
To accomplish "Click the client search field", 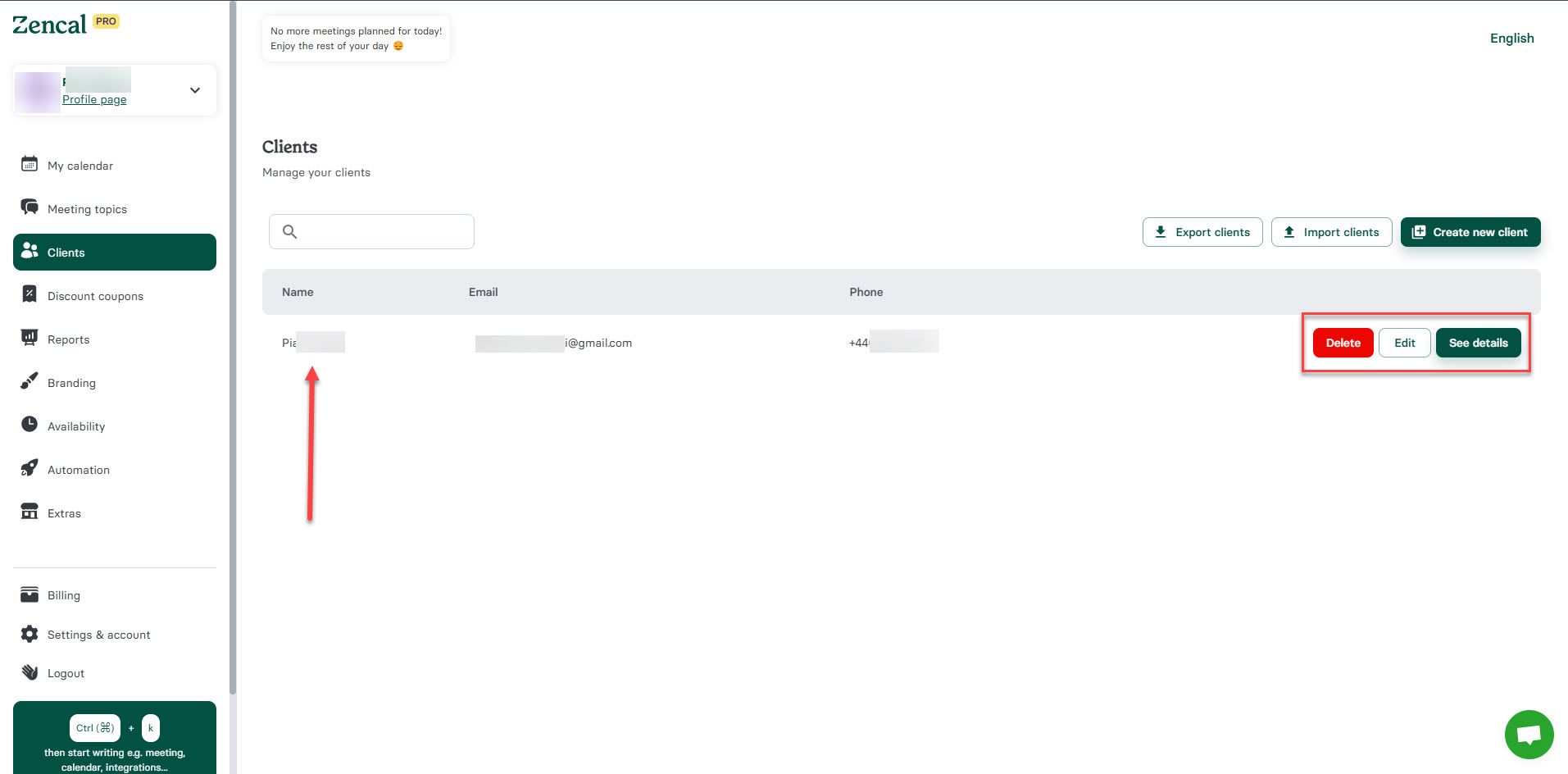I will pos(370,231).
